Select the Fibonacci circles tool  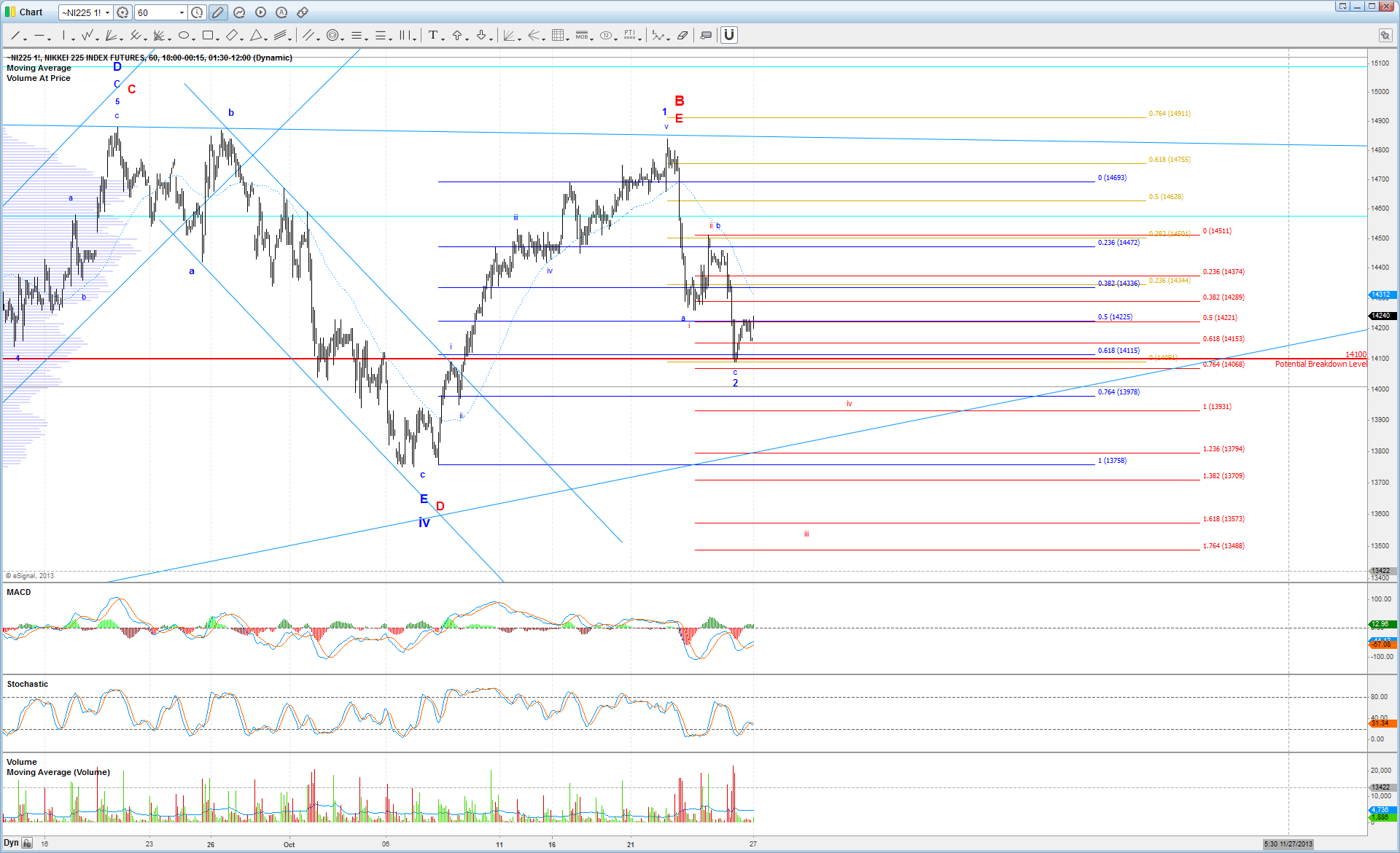click(332, 35)
